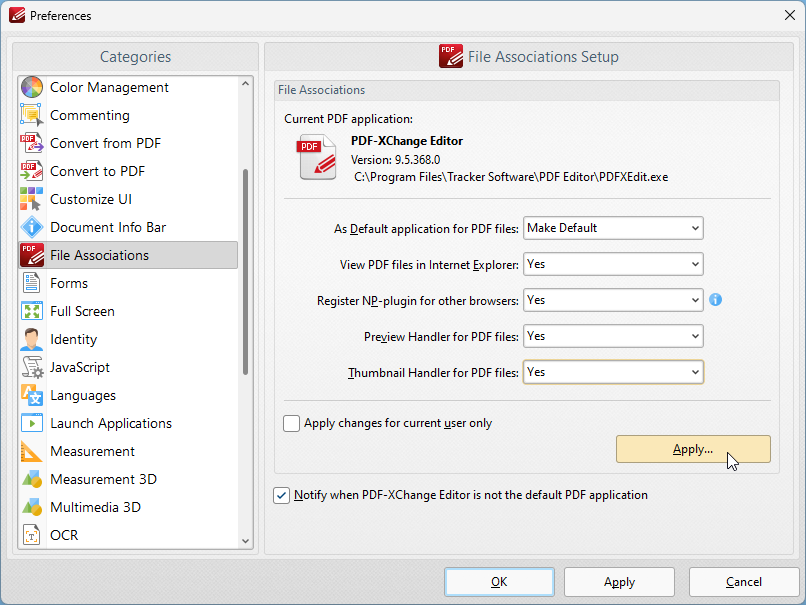The height and width of the screenshot is (605, 806).
Task: Open Register NP-plugin for other browsers dropdown
Action: (613, 300)
